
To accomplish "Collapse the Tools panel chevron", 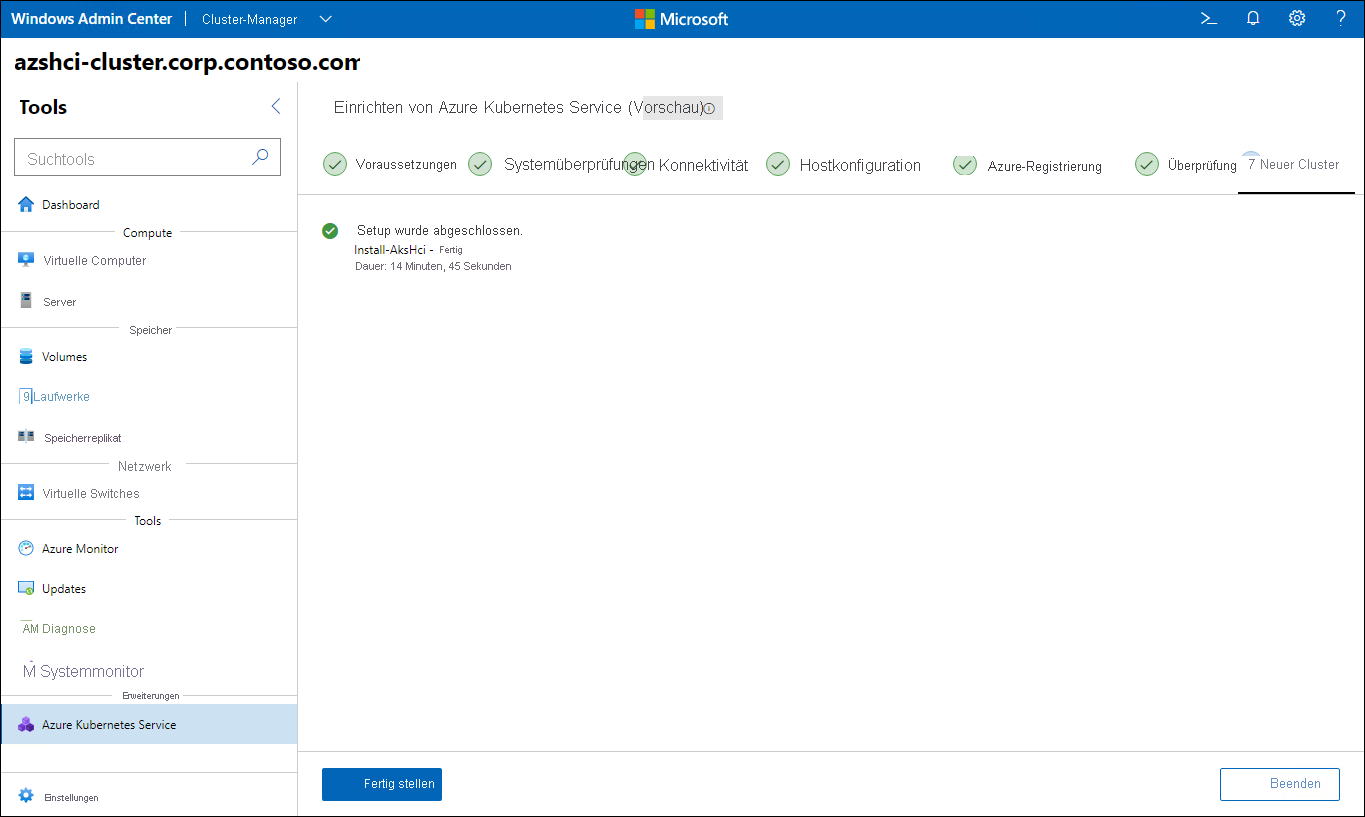I will pos(276,106).
